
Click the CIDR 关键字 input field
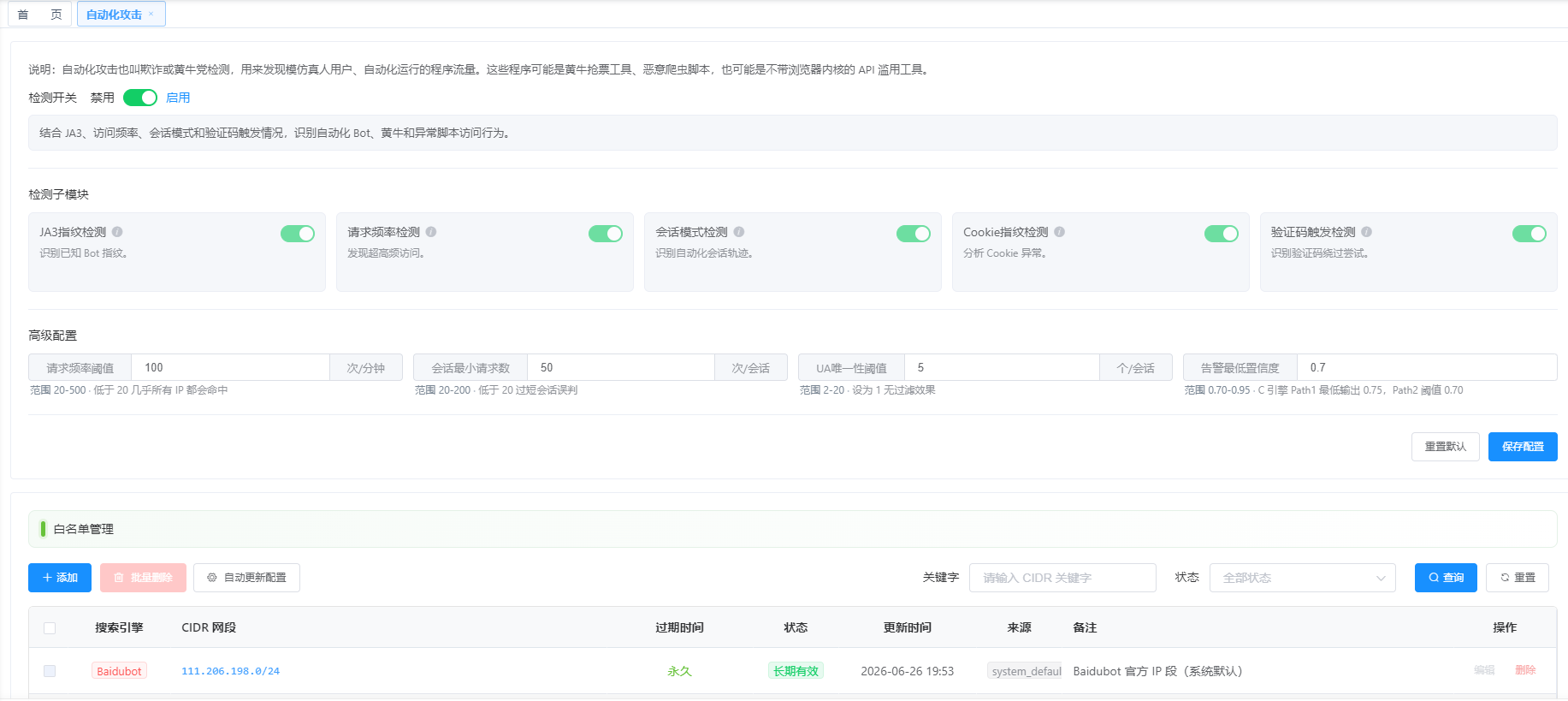[x=1062, y=578]
